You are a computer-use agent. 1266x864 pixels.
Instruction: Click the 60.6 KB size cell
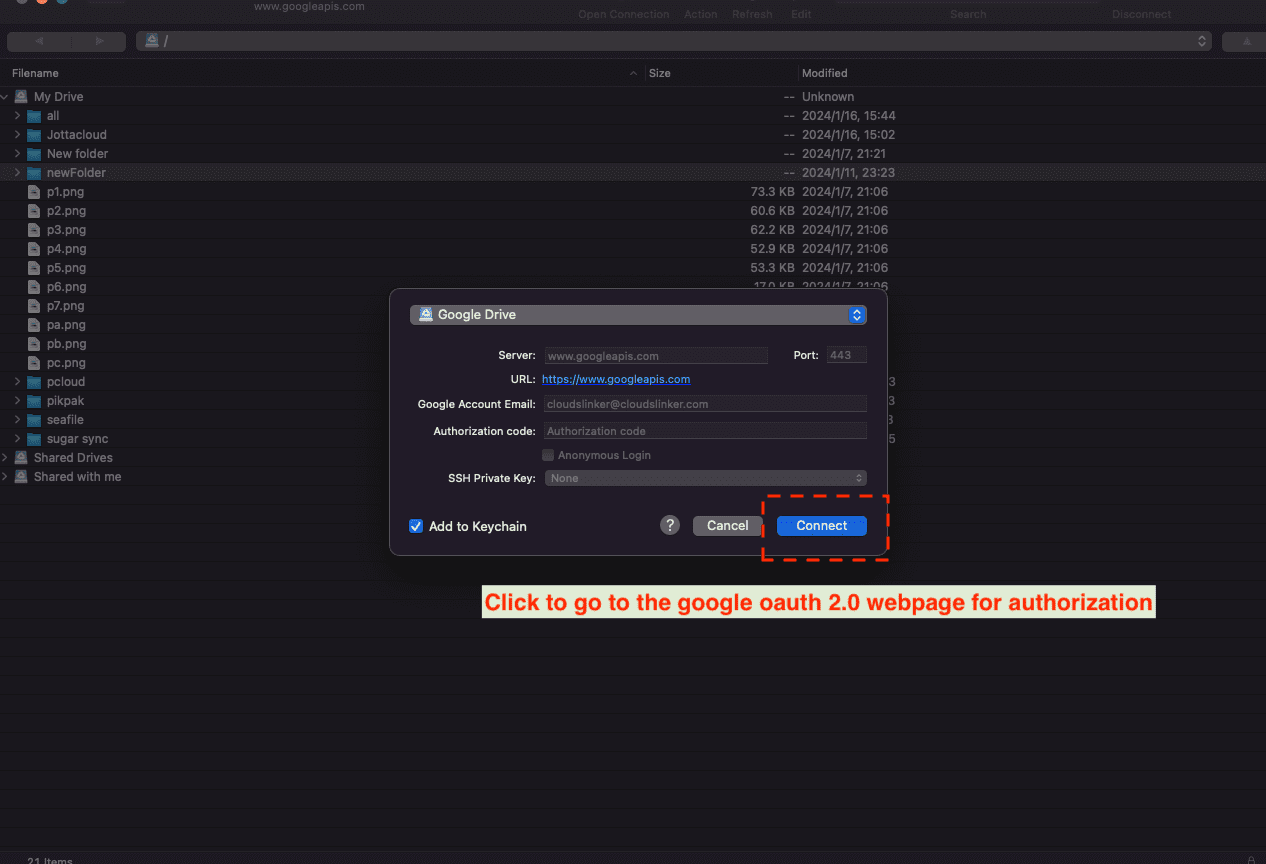[x=772, y=211]
